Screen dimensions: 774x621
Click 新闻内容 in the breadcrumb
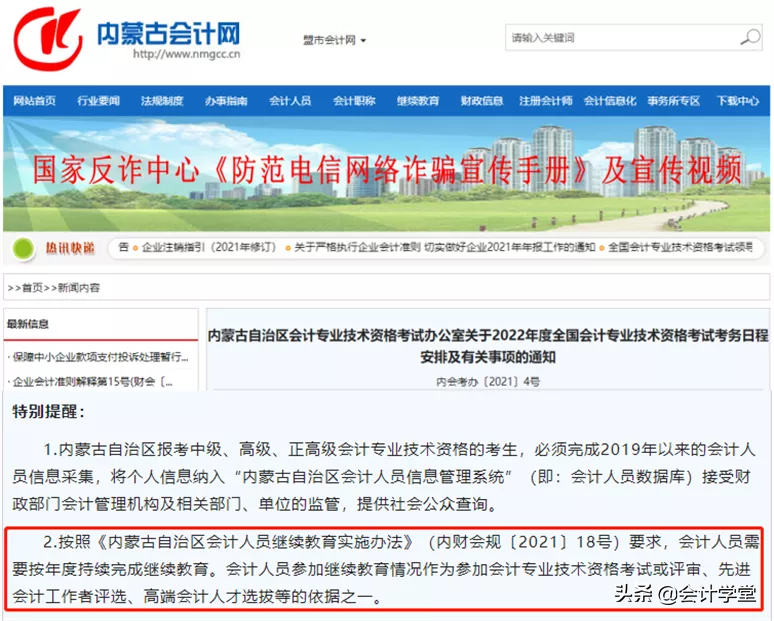[x=78, y=288]
